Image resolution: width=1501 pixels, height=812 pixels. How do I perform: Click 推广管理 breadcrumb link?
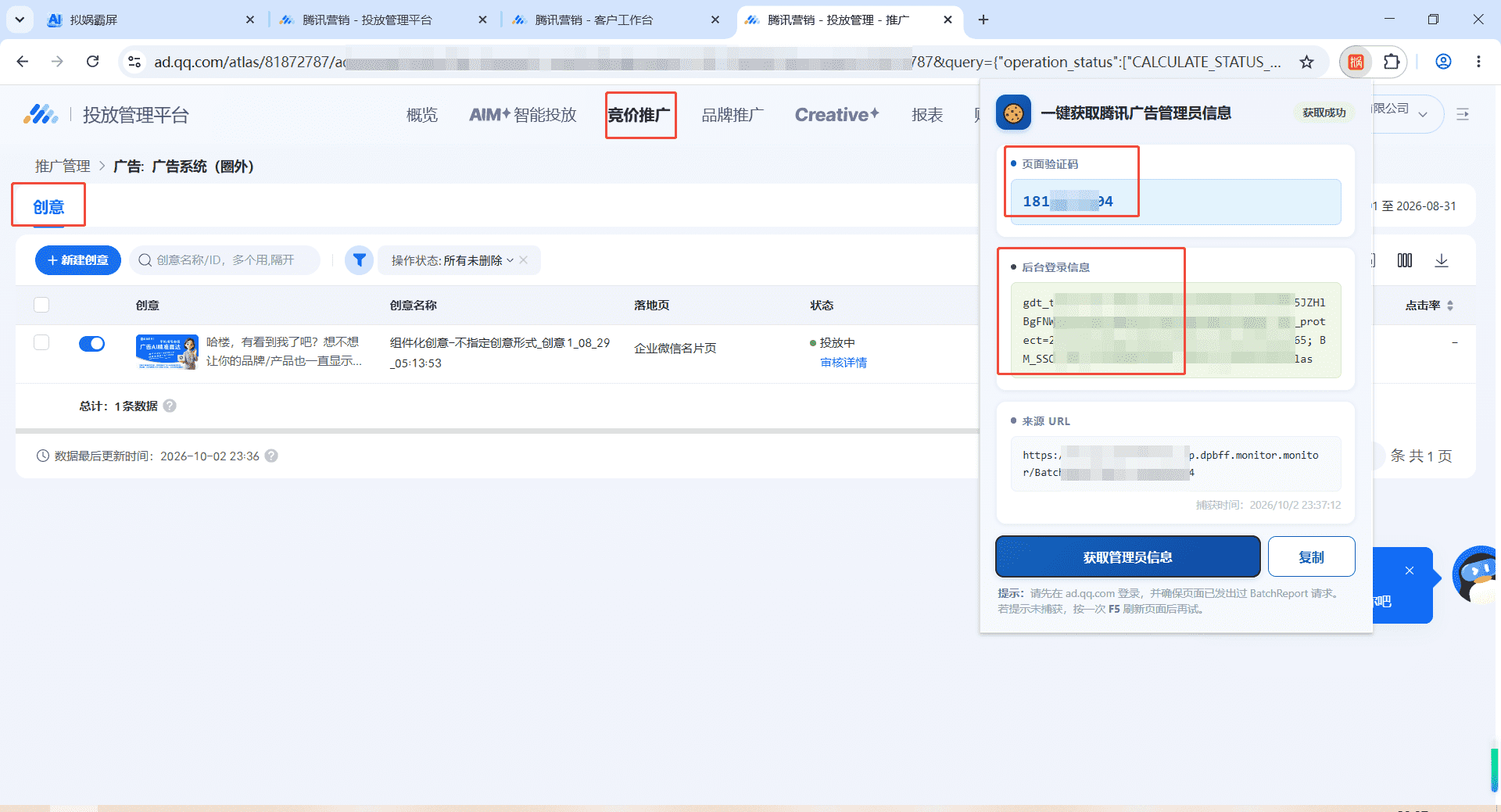[x=63, y=166]
